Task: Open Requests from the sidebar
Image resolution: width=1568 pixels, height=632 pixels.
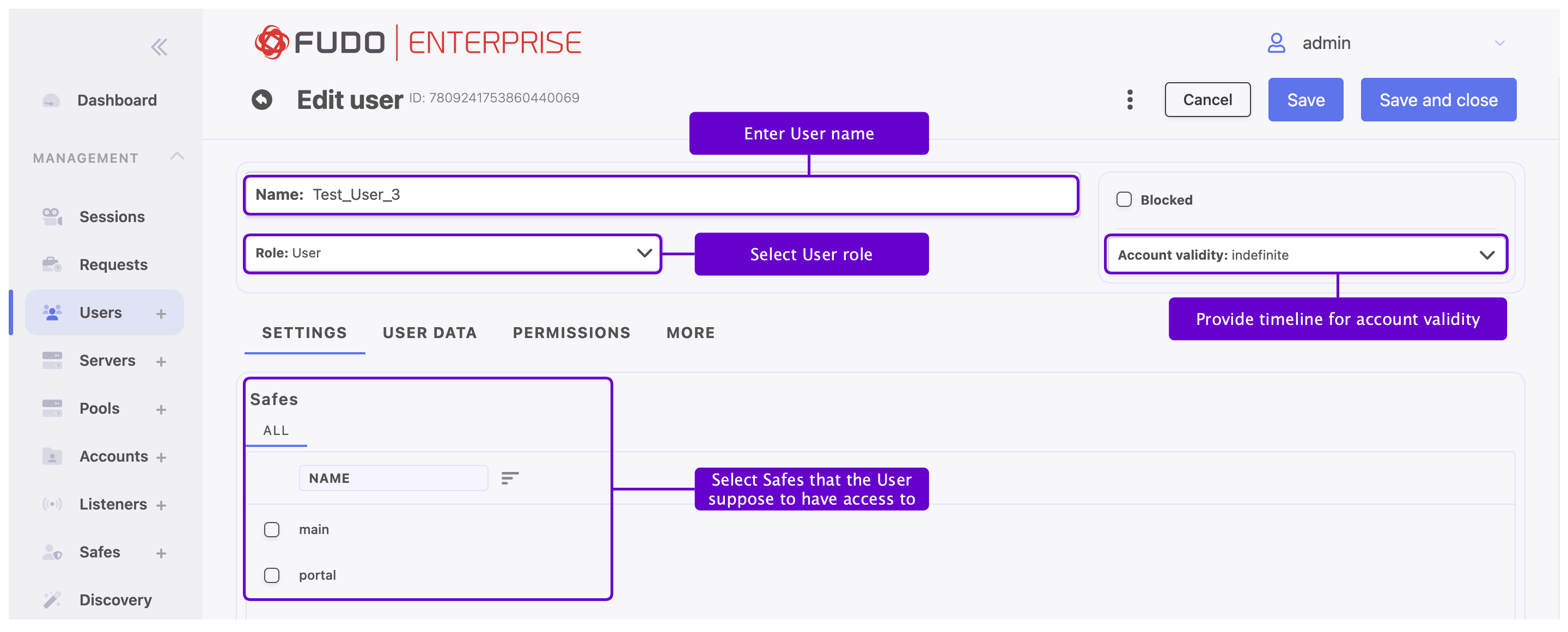Action: coord(113,264)
